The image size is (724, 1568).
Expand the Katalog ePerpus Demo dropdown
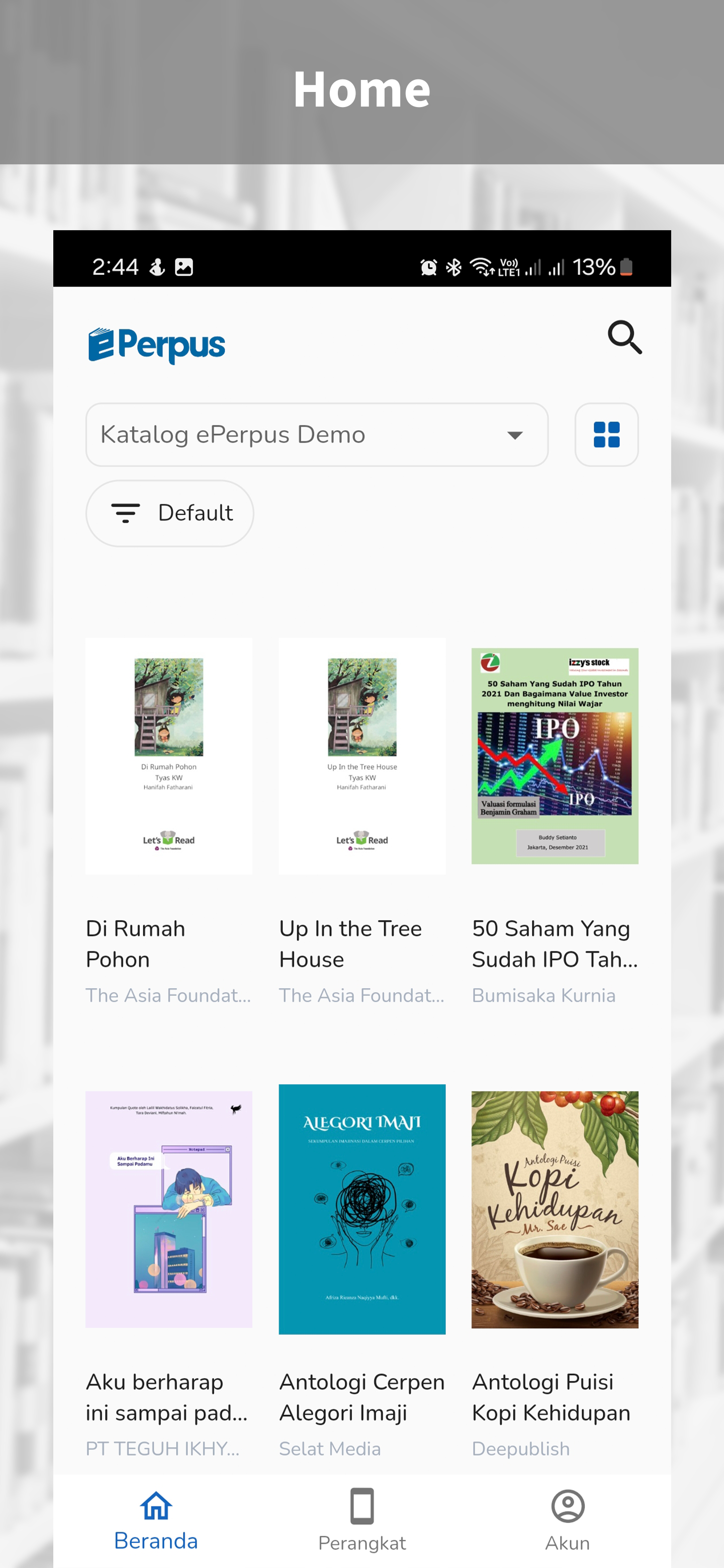317,435
